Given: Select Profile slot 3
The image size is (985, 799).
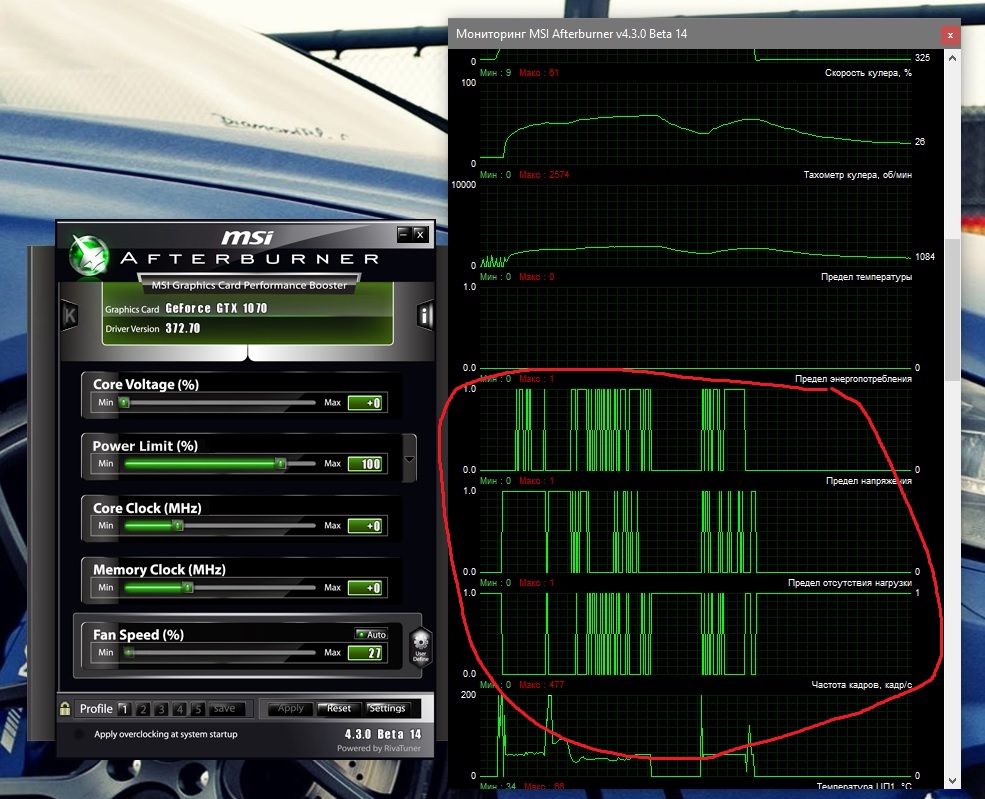Looking at the screenshot, I should [x=161, y=709].
